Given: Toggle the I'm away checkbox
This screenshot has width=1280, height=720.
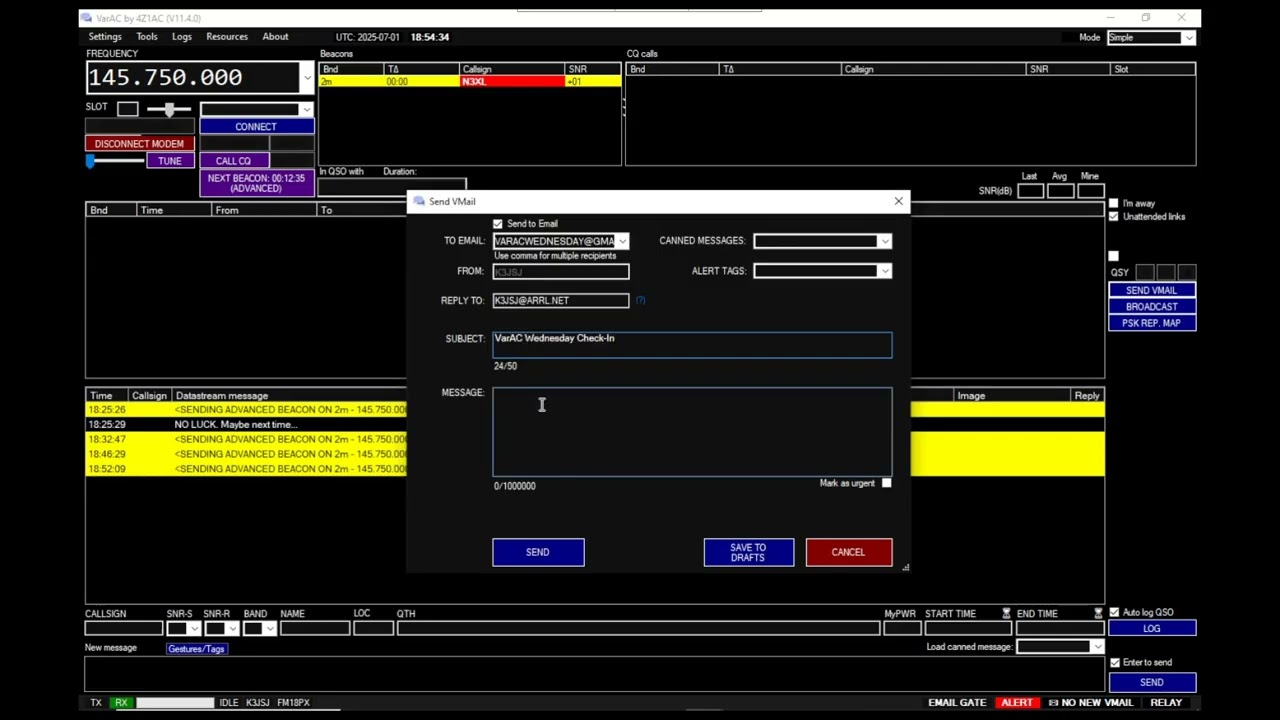Looking at the screenshot, I should pyautogui.click(x=1114, y=203).
